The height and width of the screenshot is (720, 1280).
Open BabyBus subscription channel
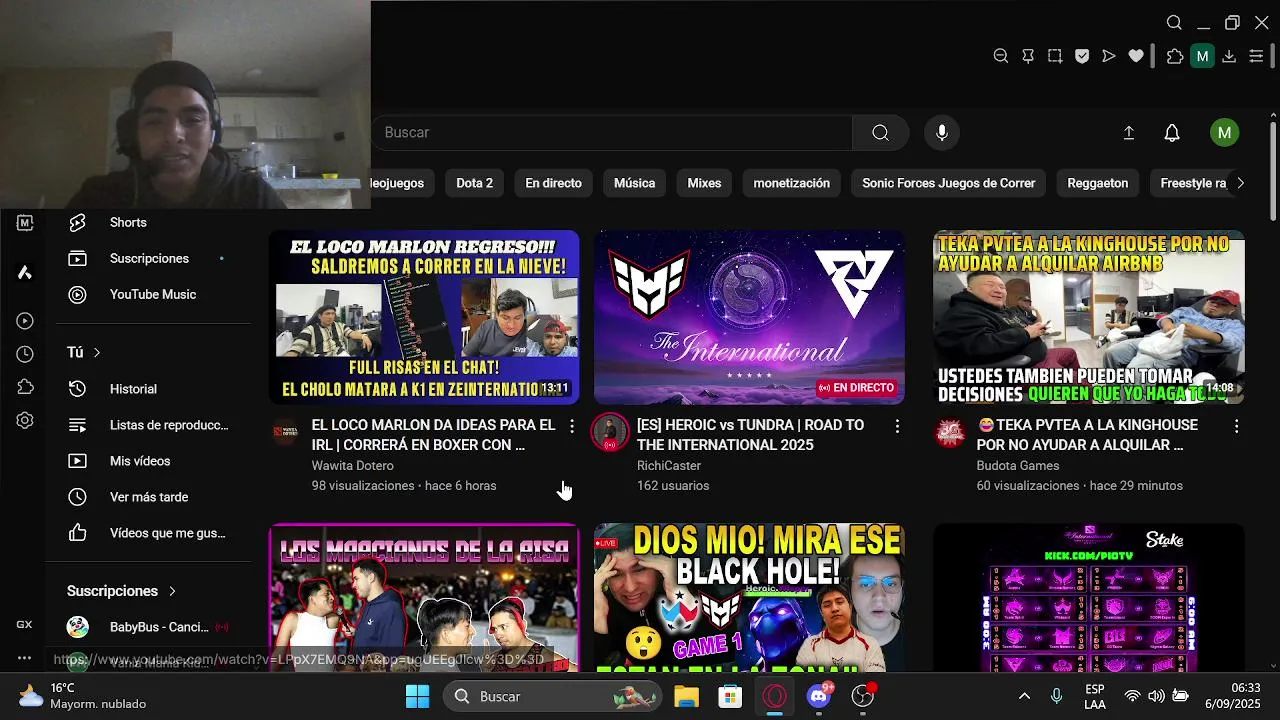152,627
